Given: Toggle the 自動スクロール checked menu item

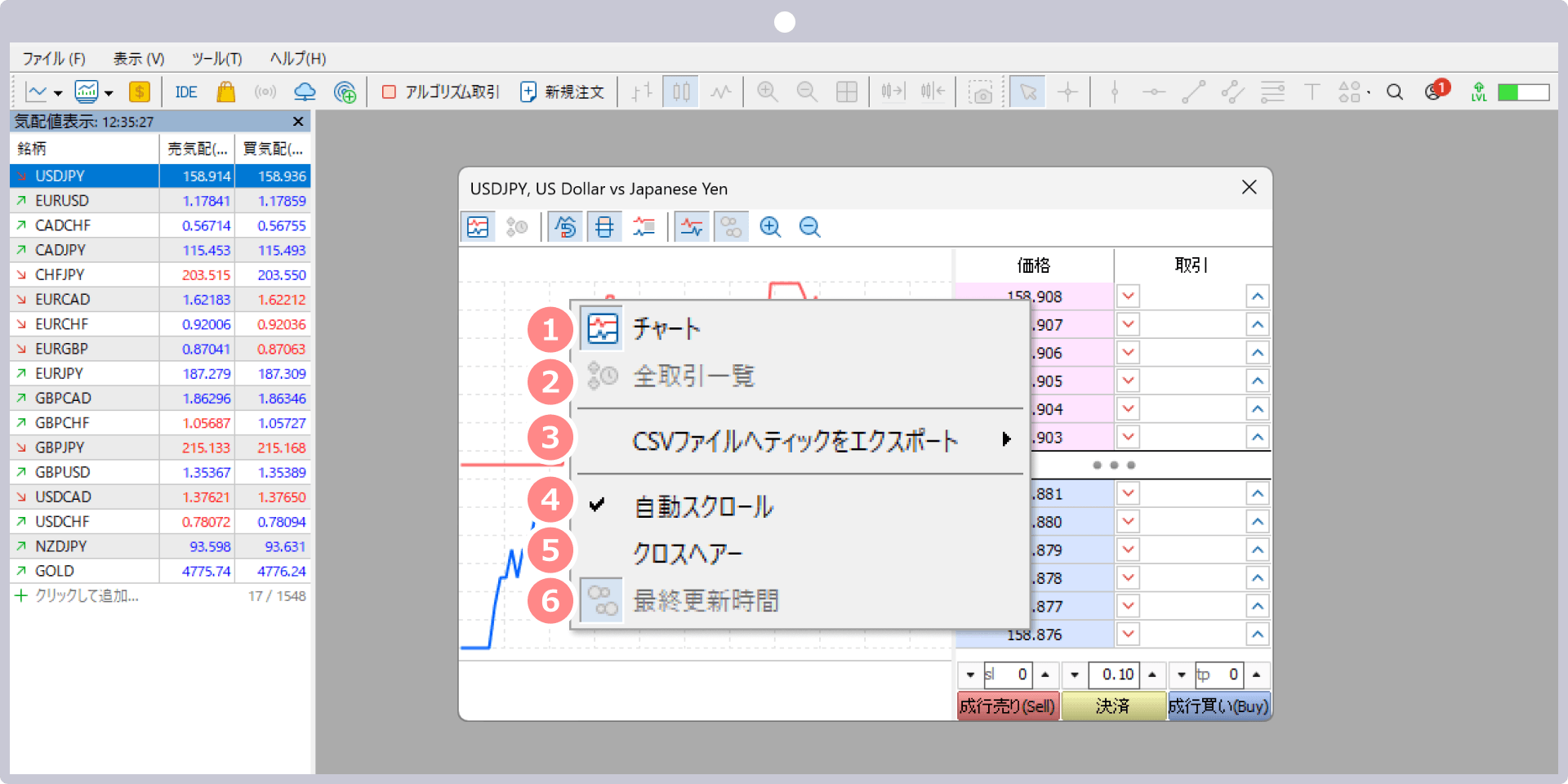Looking at the screenshot, I should point(704,506).
